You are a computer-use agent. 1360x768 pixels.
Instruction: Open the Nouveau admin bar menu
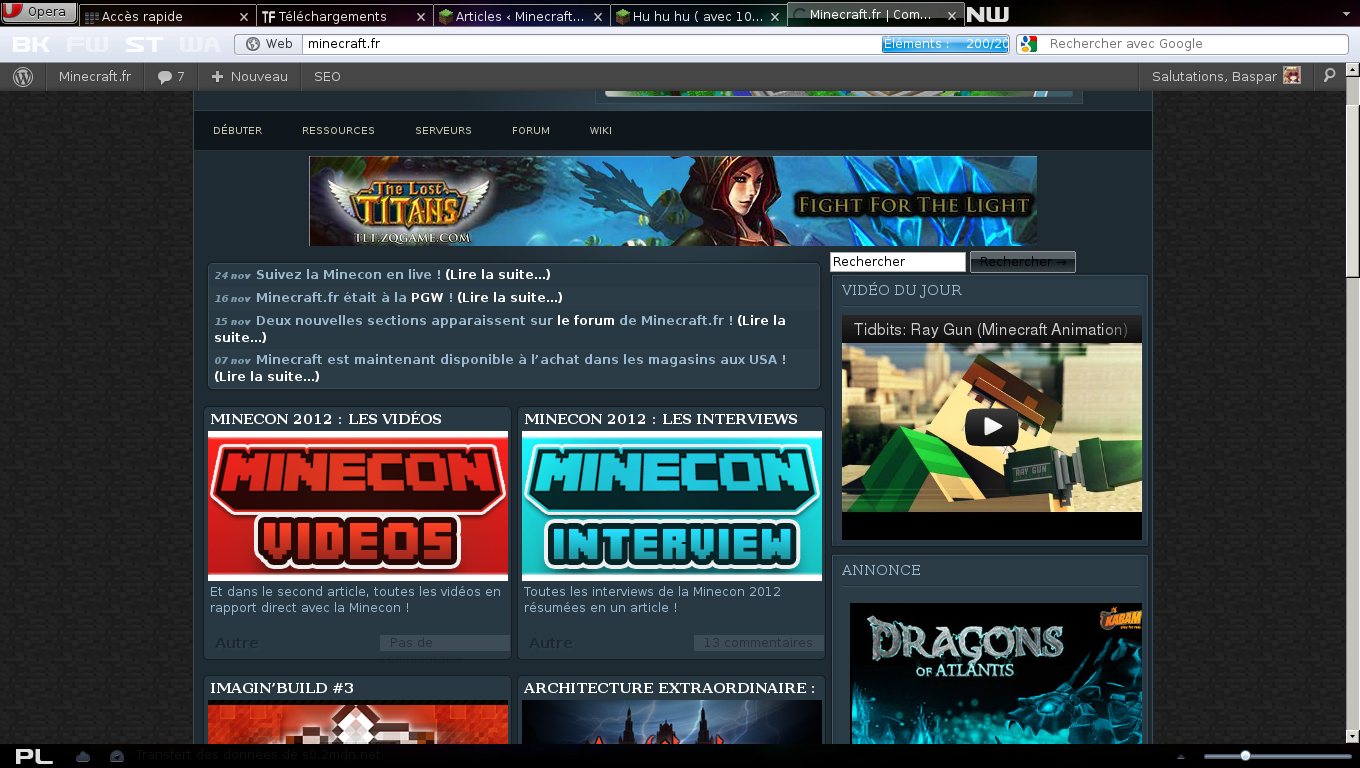coord(249,77)
